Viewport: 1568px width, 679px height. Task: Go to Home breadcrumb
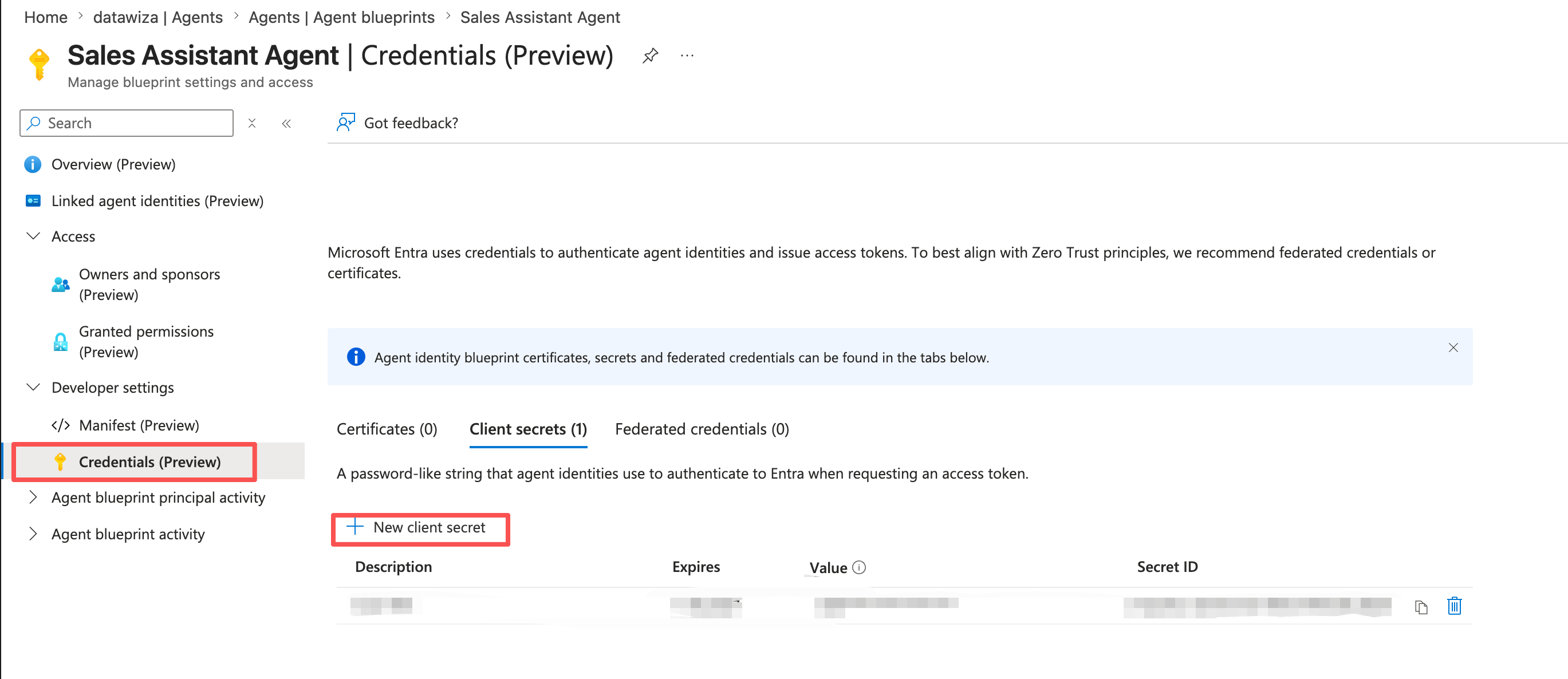(x=46, y=18)
